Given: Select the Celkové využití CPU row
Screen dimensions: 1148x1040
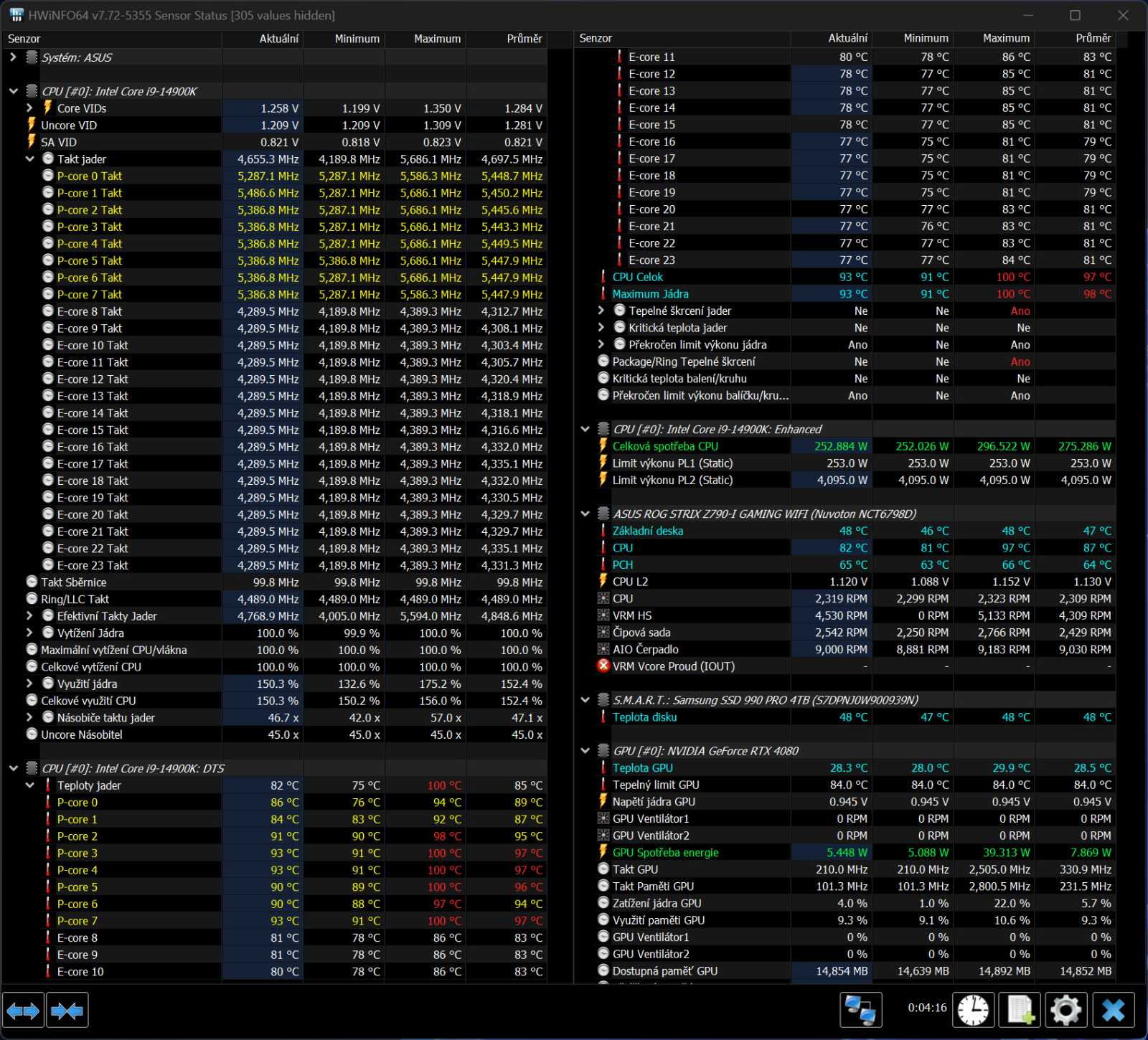Looking at the screenshot, I should (274, 701).
